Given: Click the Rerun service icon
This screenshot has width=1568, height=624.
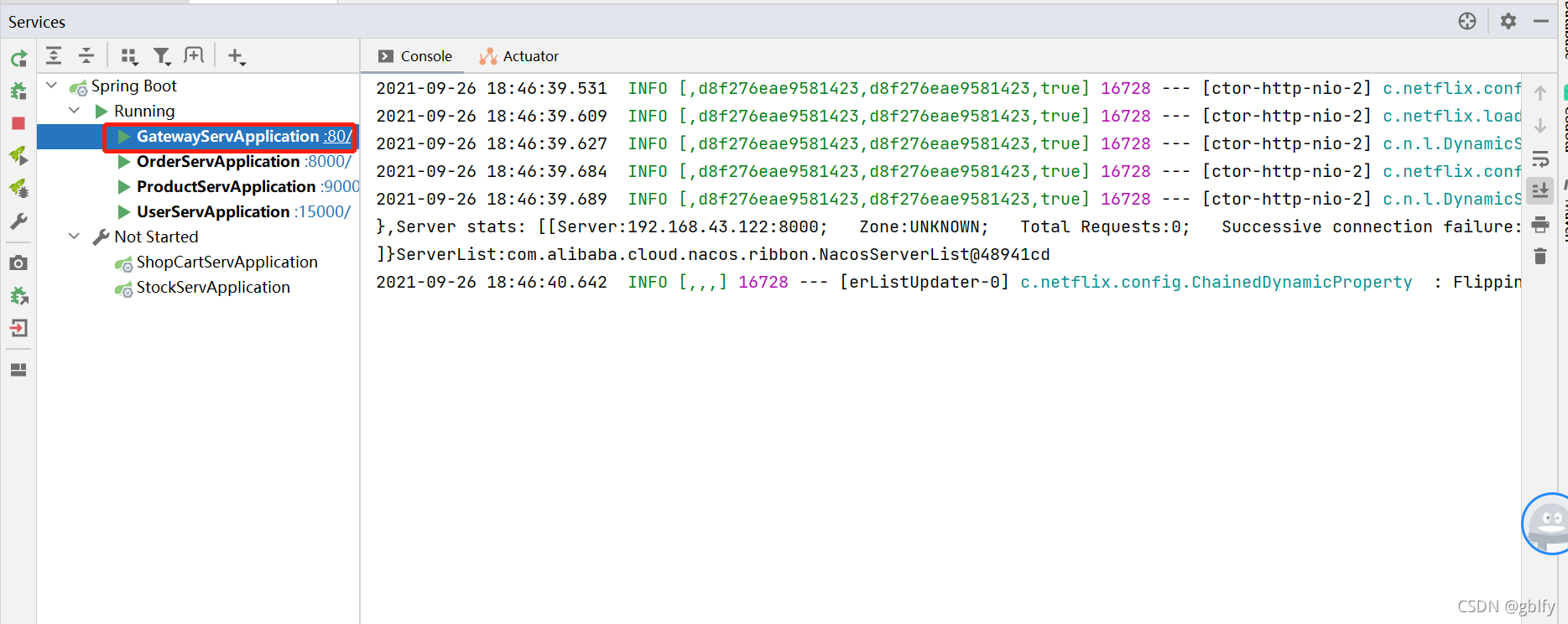Looking at the screenshot, I should (x=18, y=59).
